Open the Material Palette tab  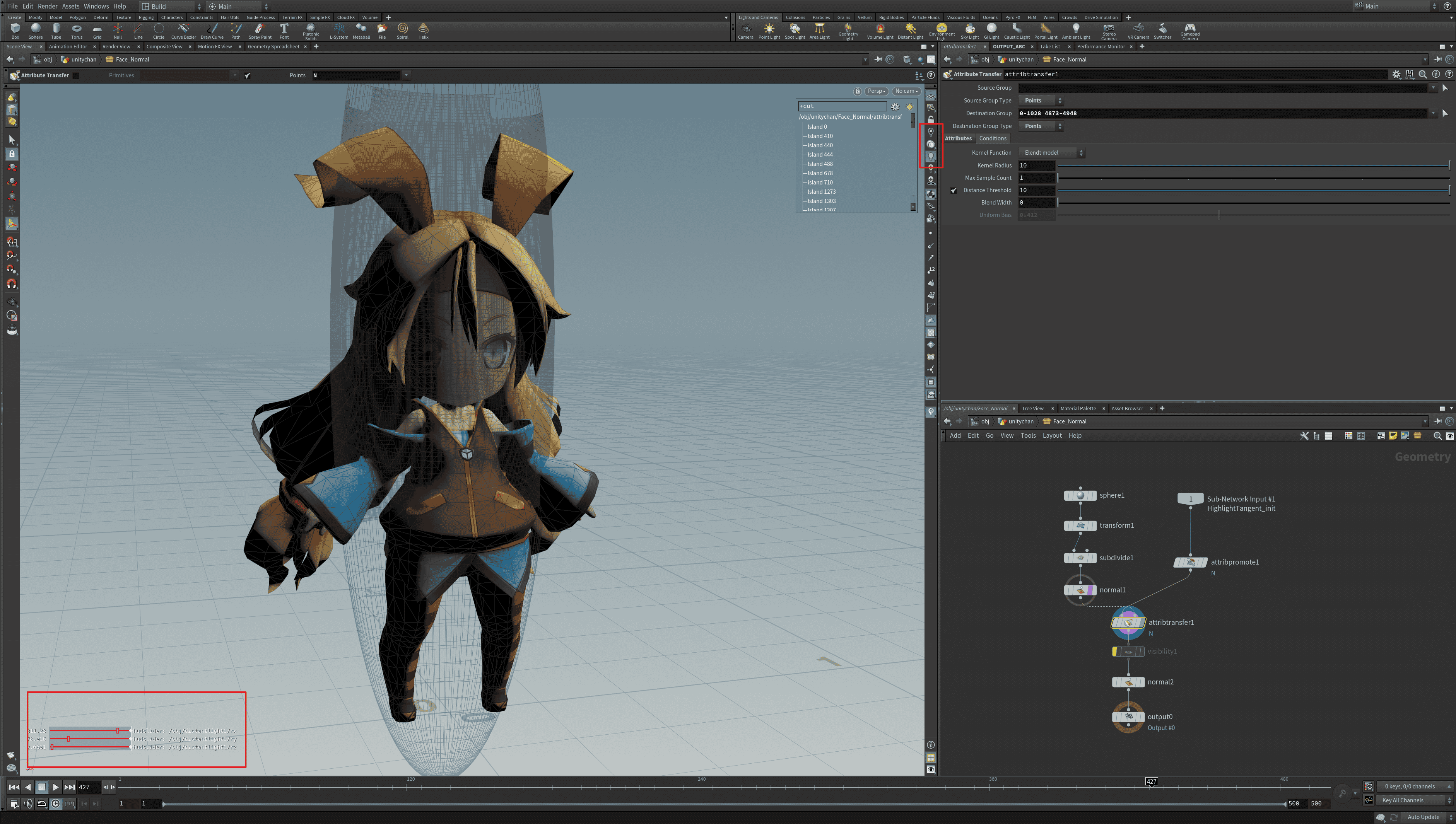point(1078,409)
